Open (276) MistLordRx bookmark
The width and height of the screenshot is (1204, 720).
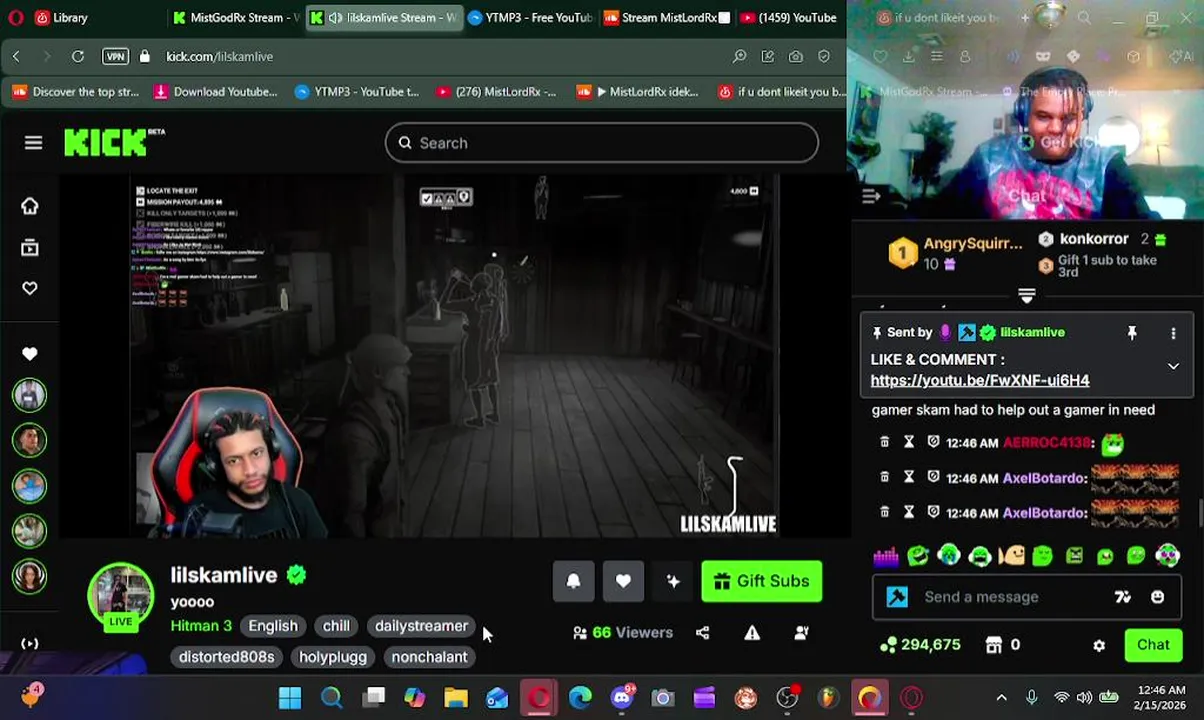point(496,91)
